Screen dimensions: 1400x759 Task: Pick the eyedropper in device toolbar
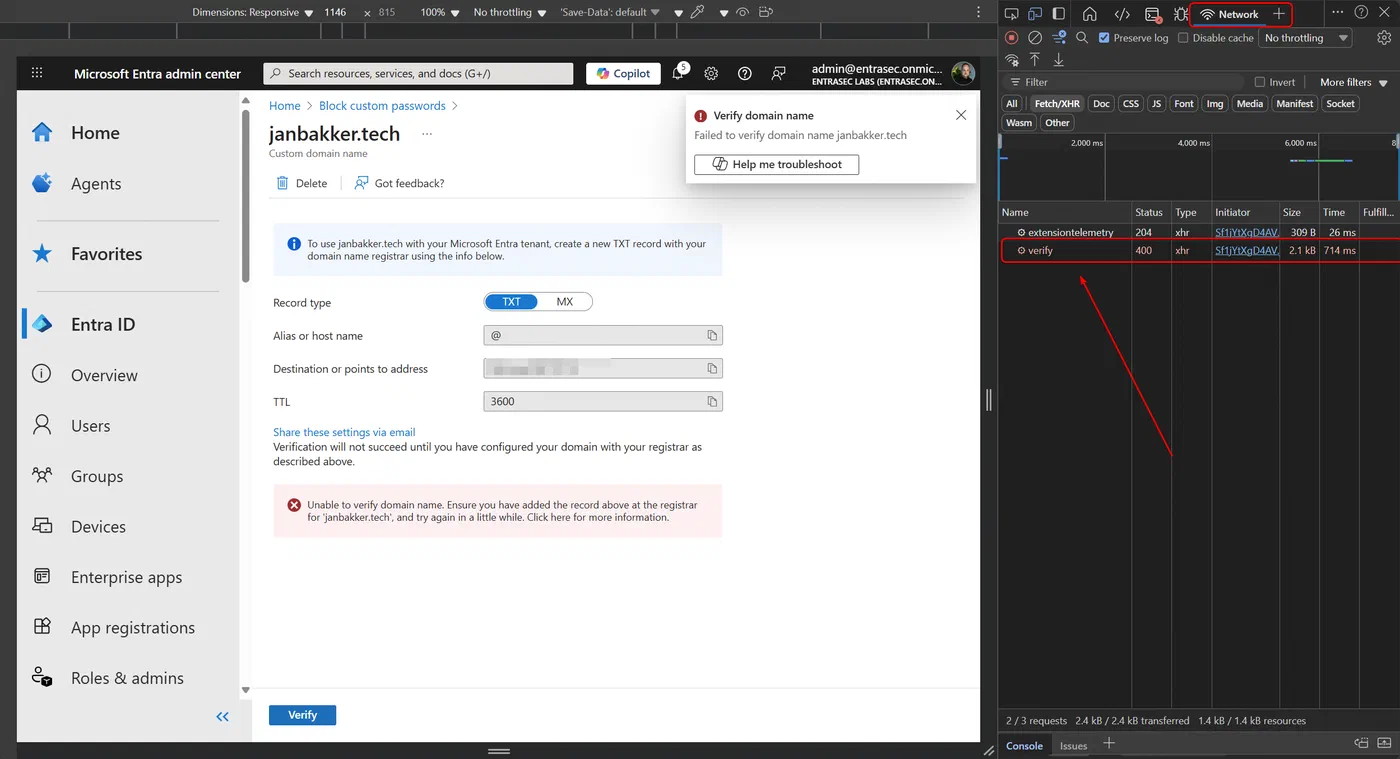tap(696, 12)
